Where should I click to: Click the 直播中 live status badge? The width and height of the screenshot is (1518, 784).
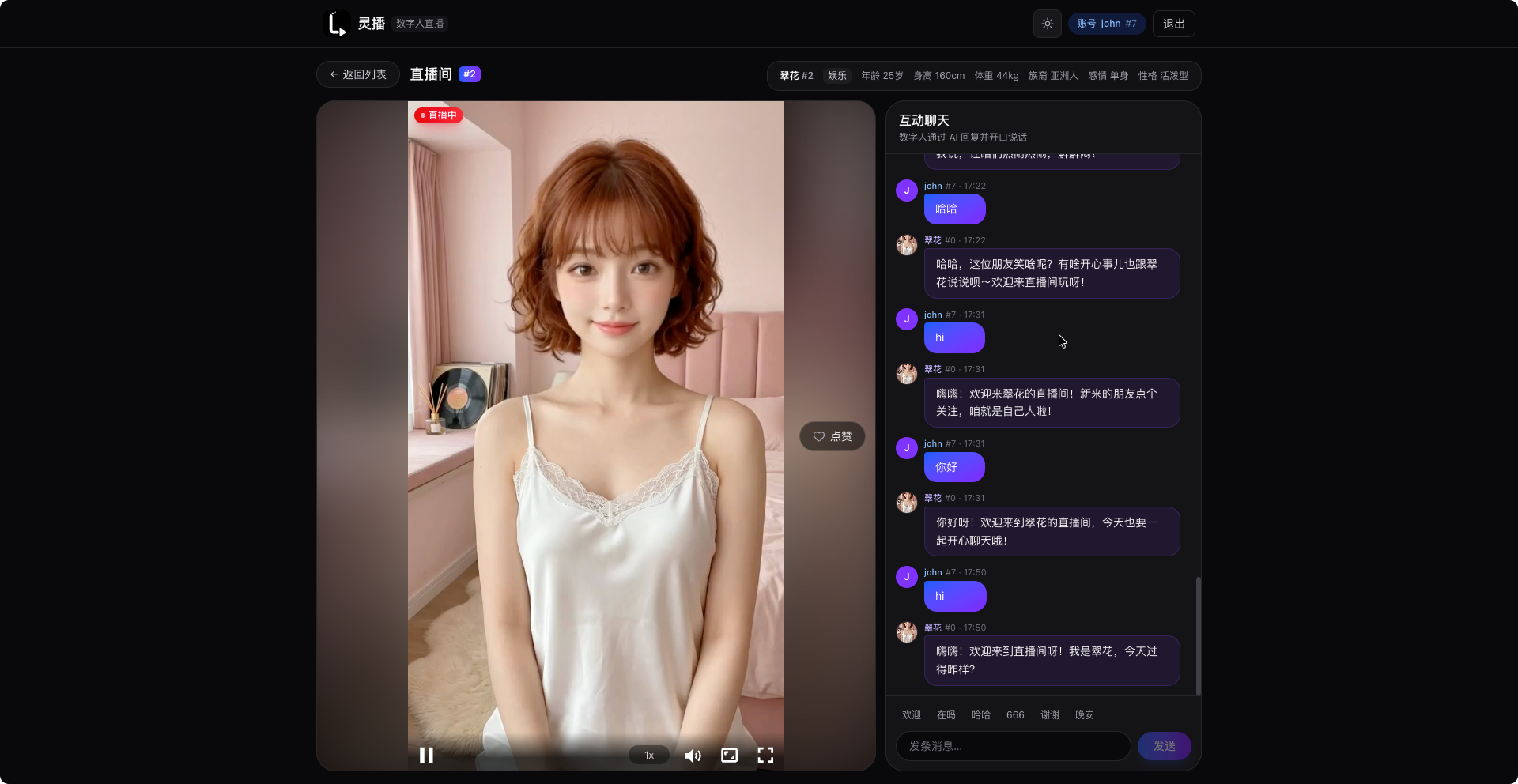tap(439, 115)
